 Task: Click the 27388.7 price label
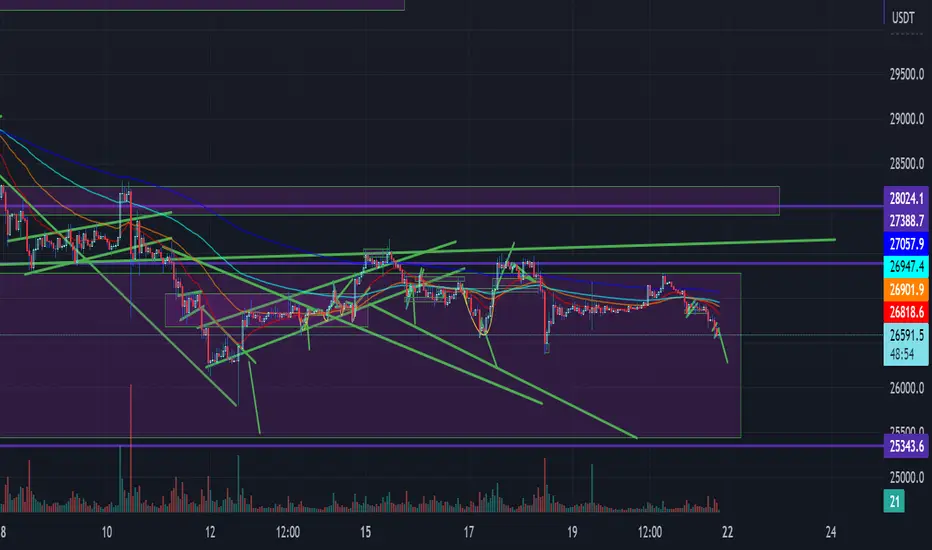click(906, 221)
